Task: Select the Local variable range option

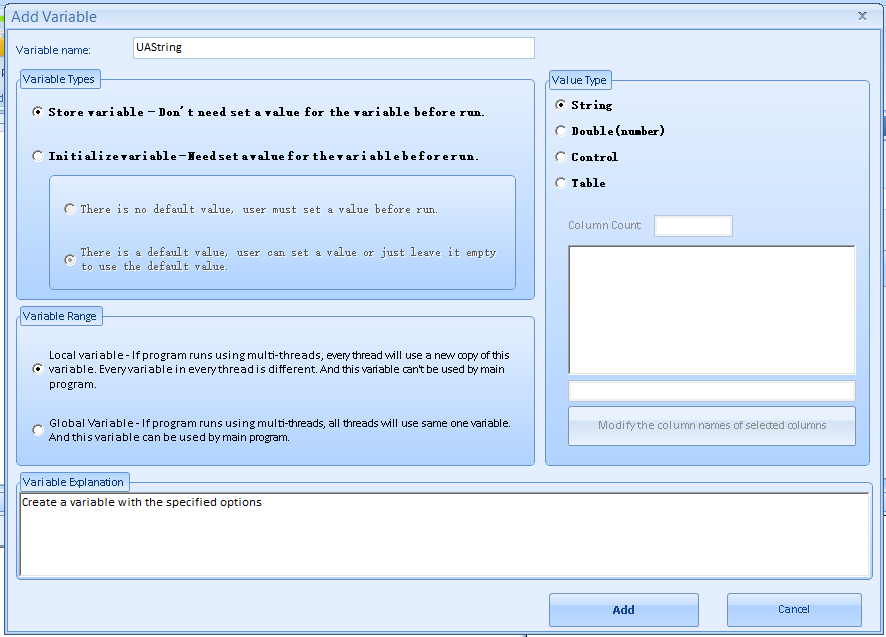Action: 39,369
